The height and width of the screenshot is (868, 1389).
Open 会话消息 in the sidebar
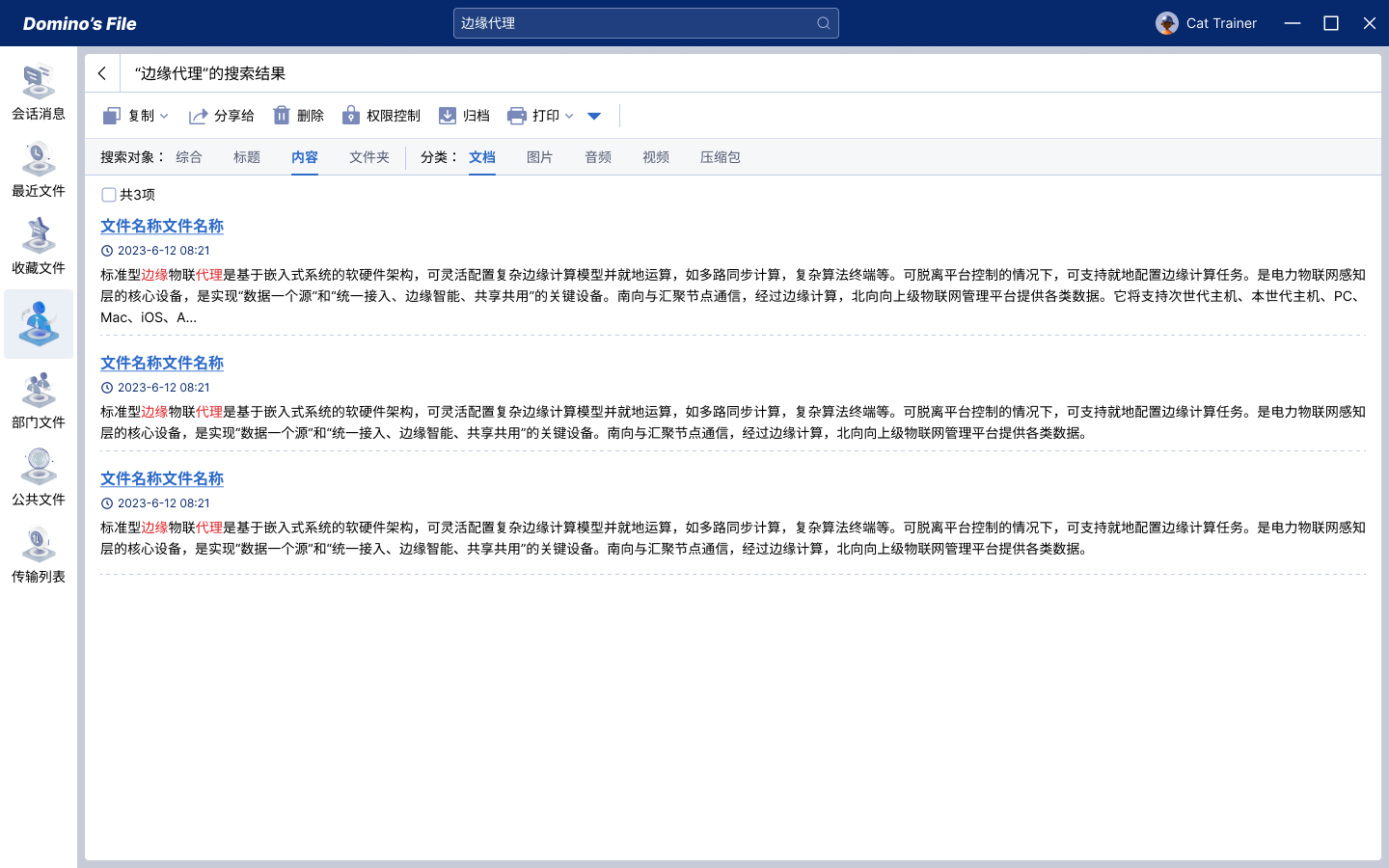click(39, 93)
